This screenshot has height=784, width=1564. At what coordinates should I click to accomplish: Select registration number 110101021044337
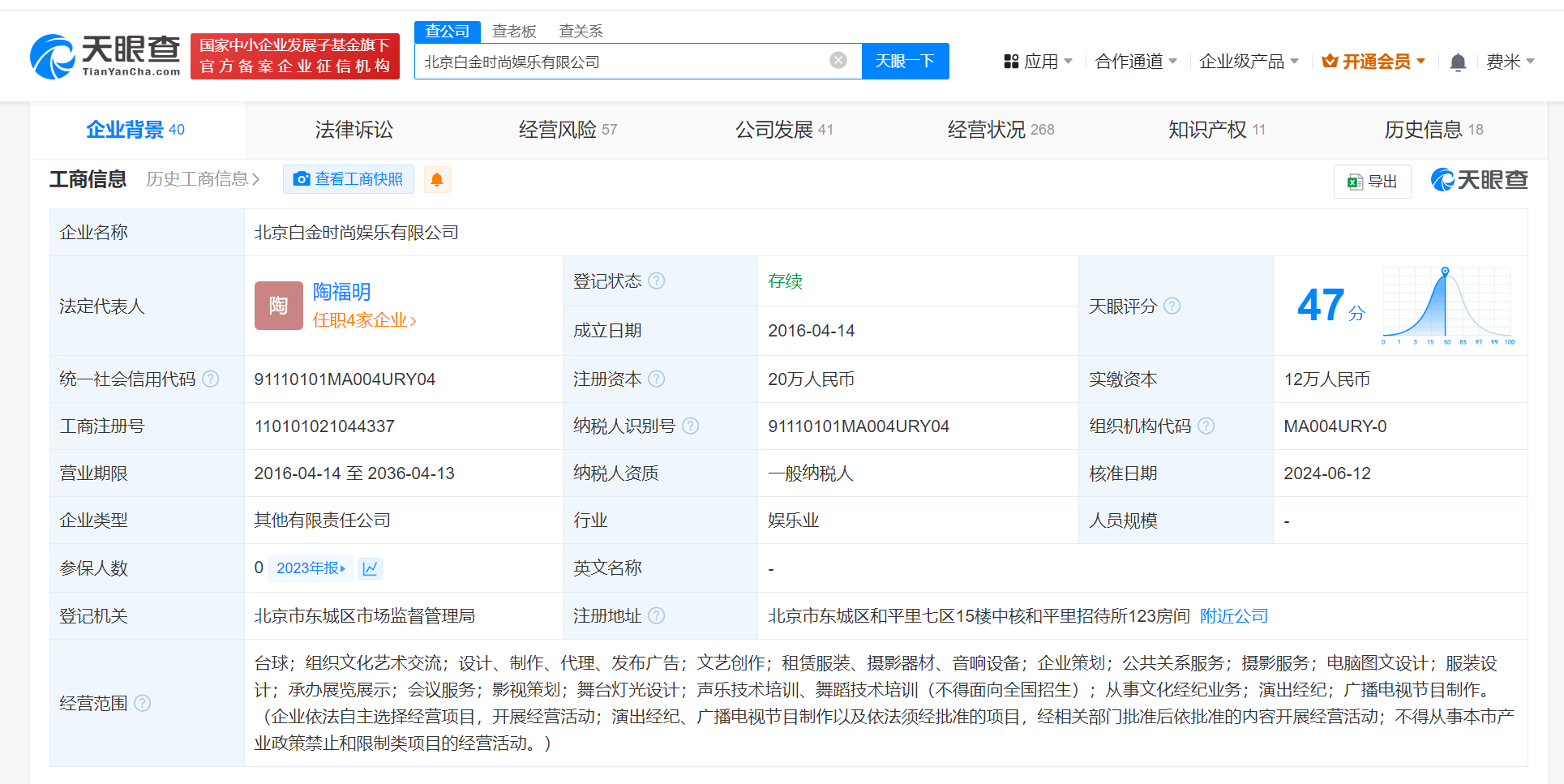coord(324,426)
